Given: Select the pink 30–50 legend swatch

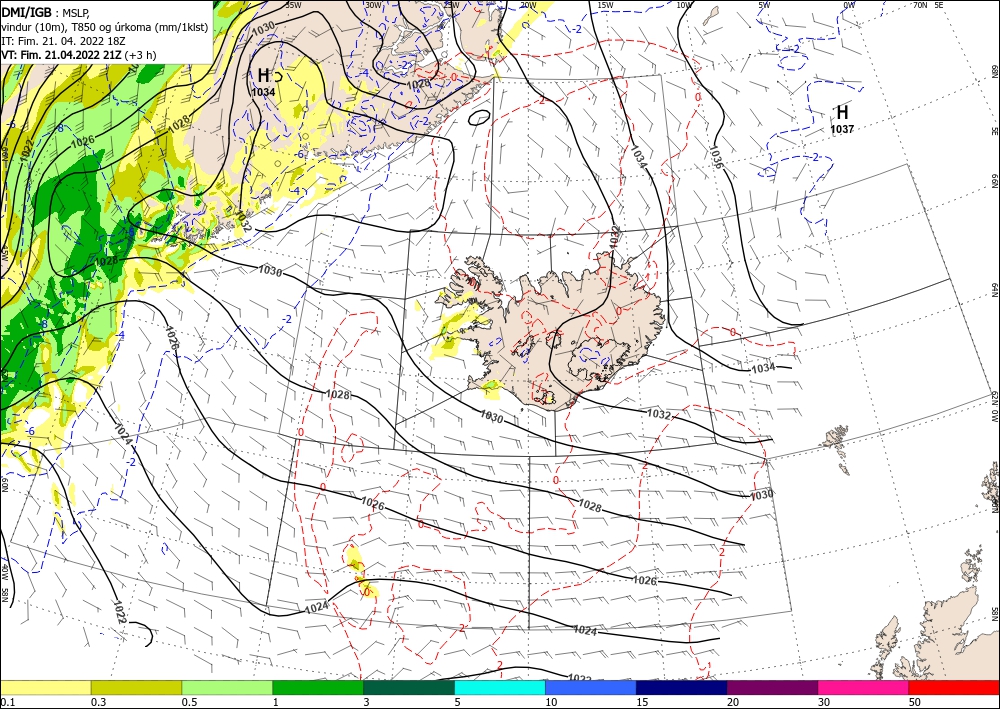Looking at the screenshot, I should (864, 687).
